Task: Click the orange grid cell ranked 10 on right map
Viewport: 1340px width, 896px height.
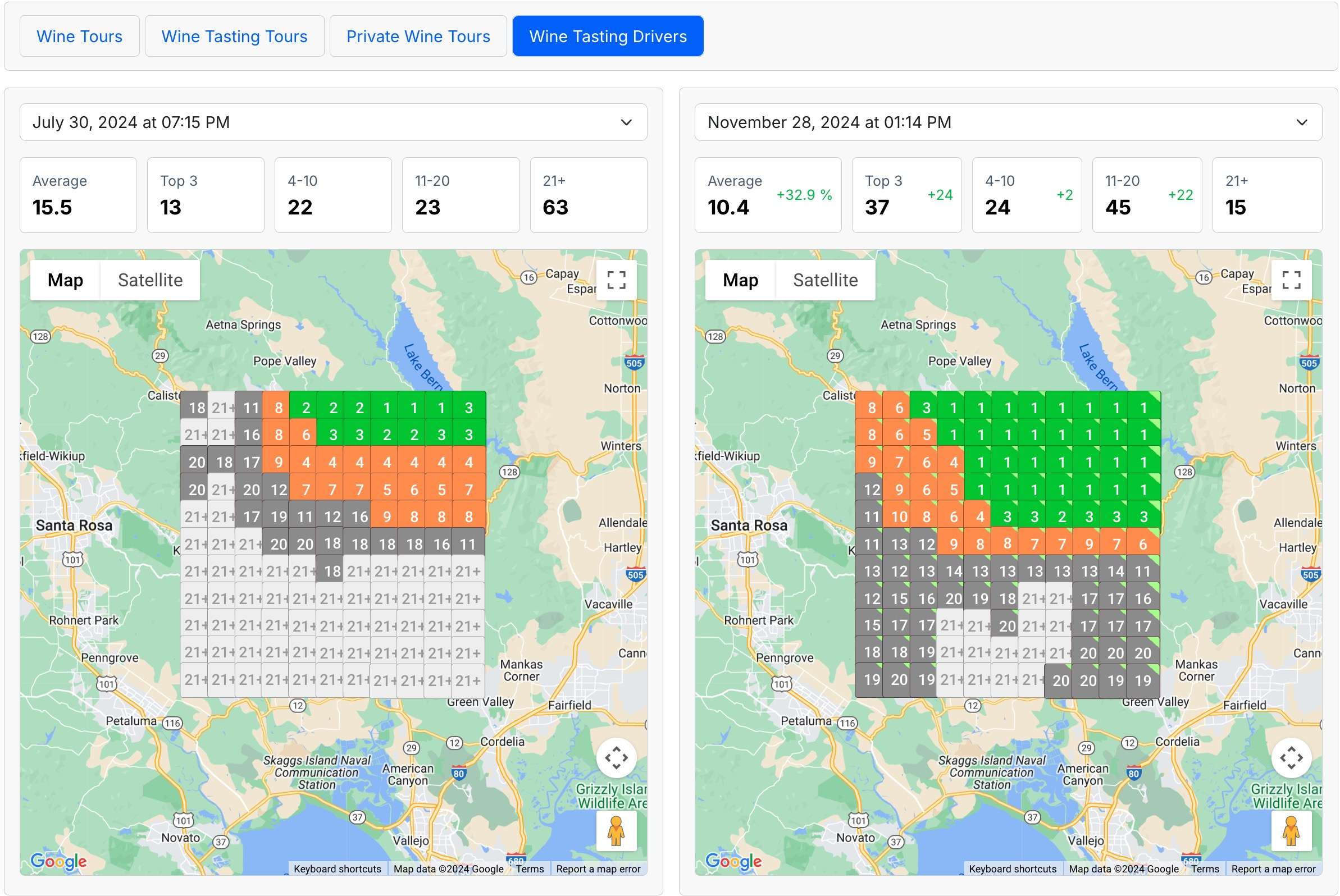Action: coord(899,517)
